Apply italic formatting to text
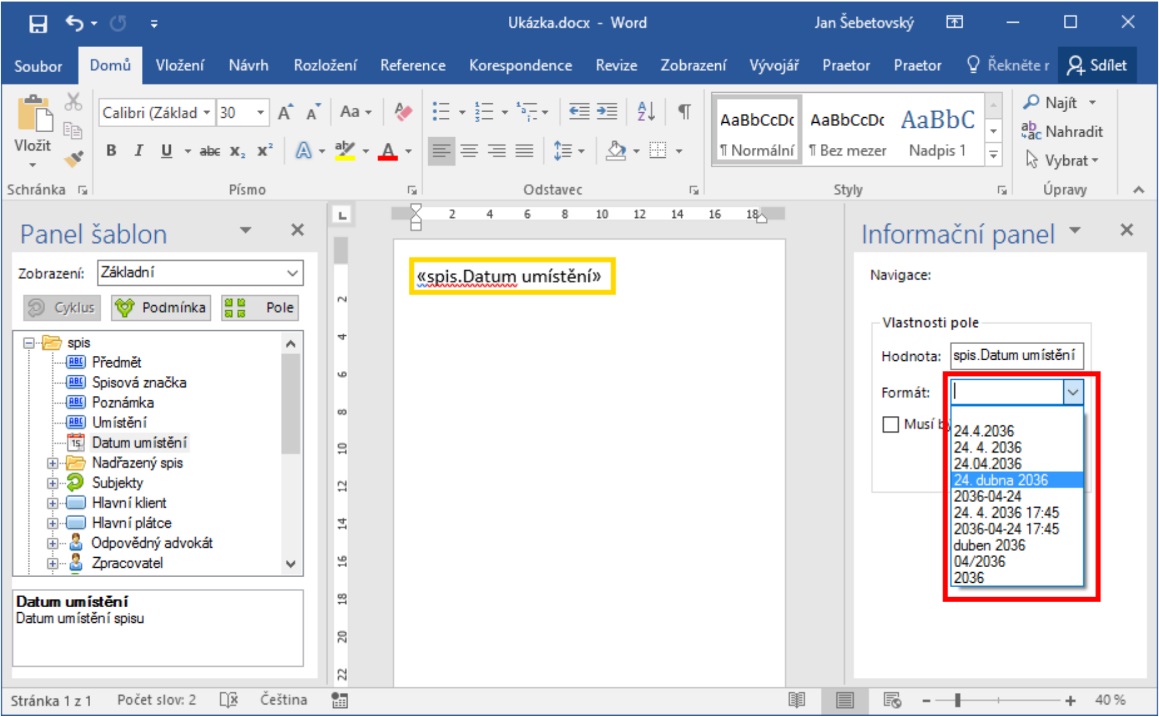Screen dimensions: 1159x717 [138, 151]
